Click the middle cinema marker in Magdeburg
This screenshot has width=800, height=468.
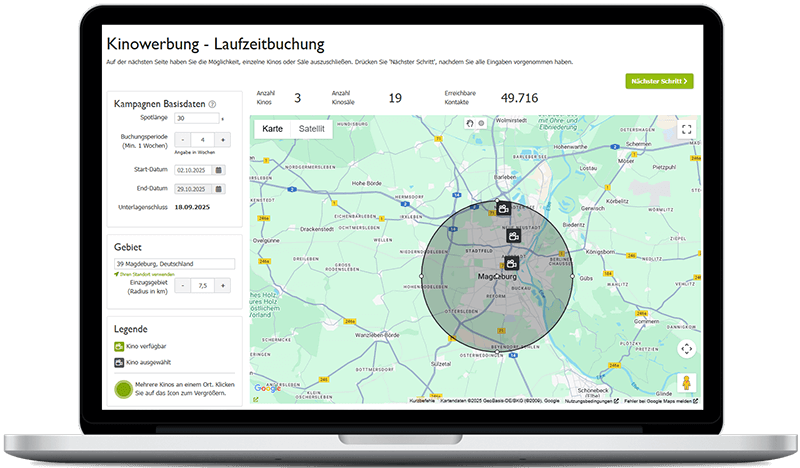tap(513, 236)
